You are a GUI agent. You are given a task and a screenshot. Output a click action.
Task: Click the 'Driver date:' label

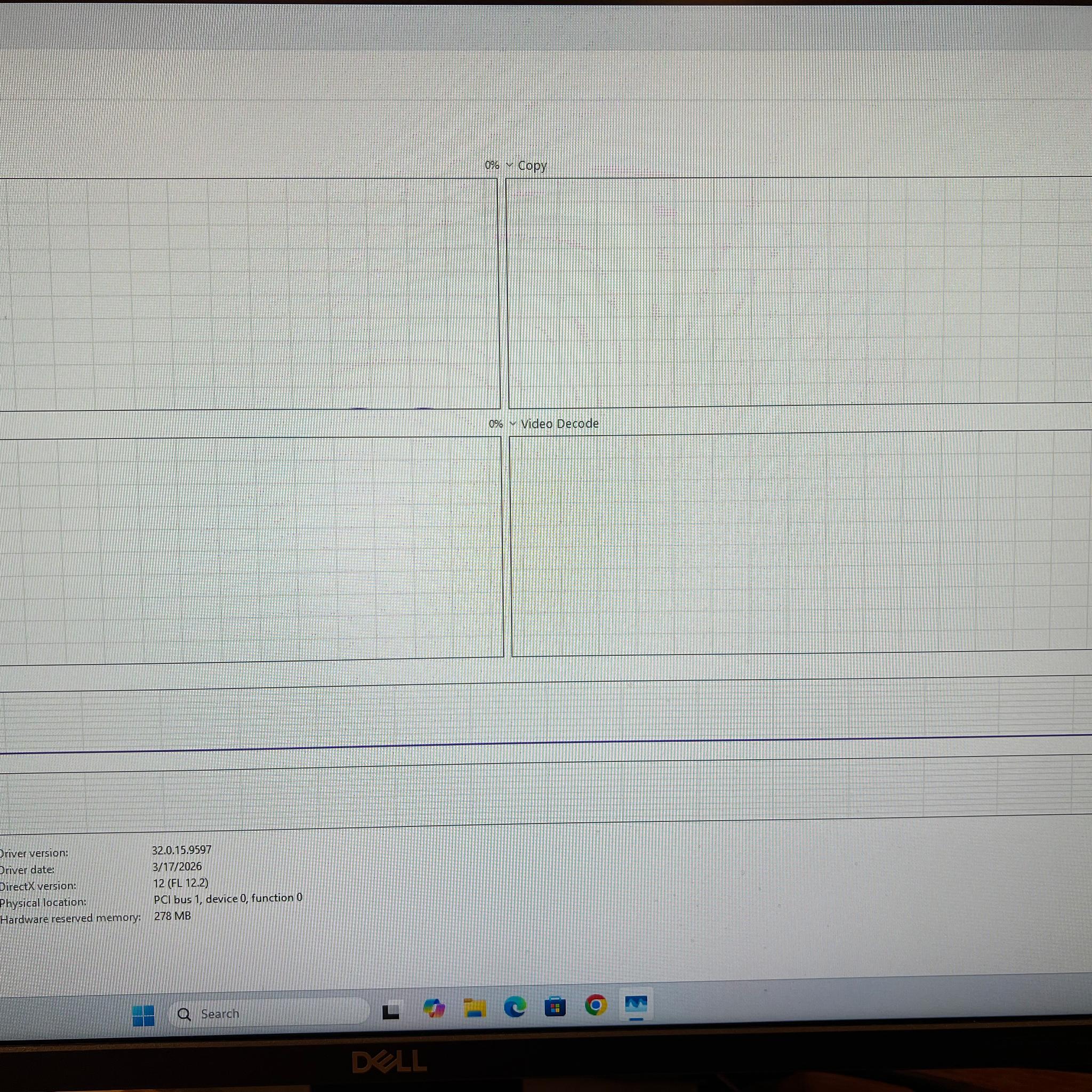point(27,870)
